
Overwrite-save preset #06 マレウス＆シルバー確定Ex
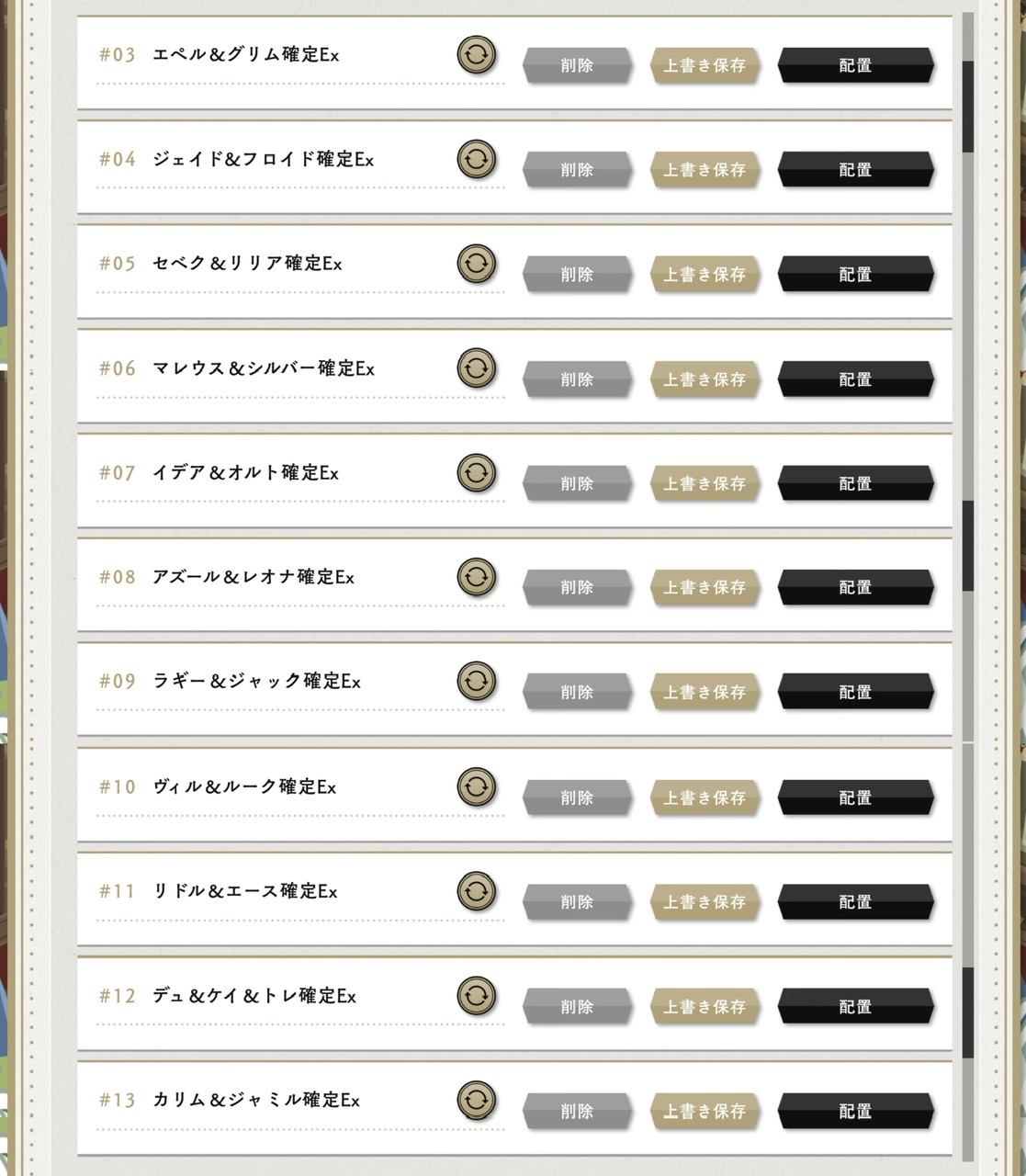(x=705, y=379)
